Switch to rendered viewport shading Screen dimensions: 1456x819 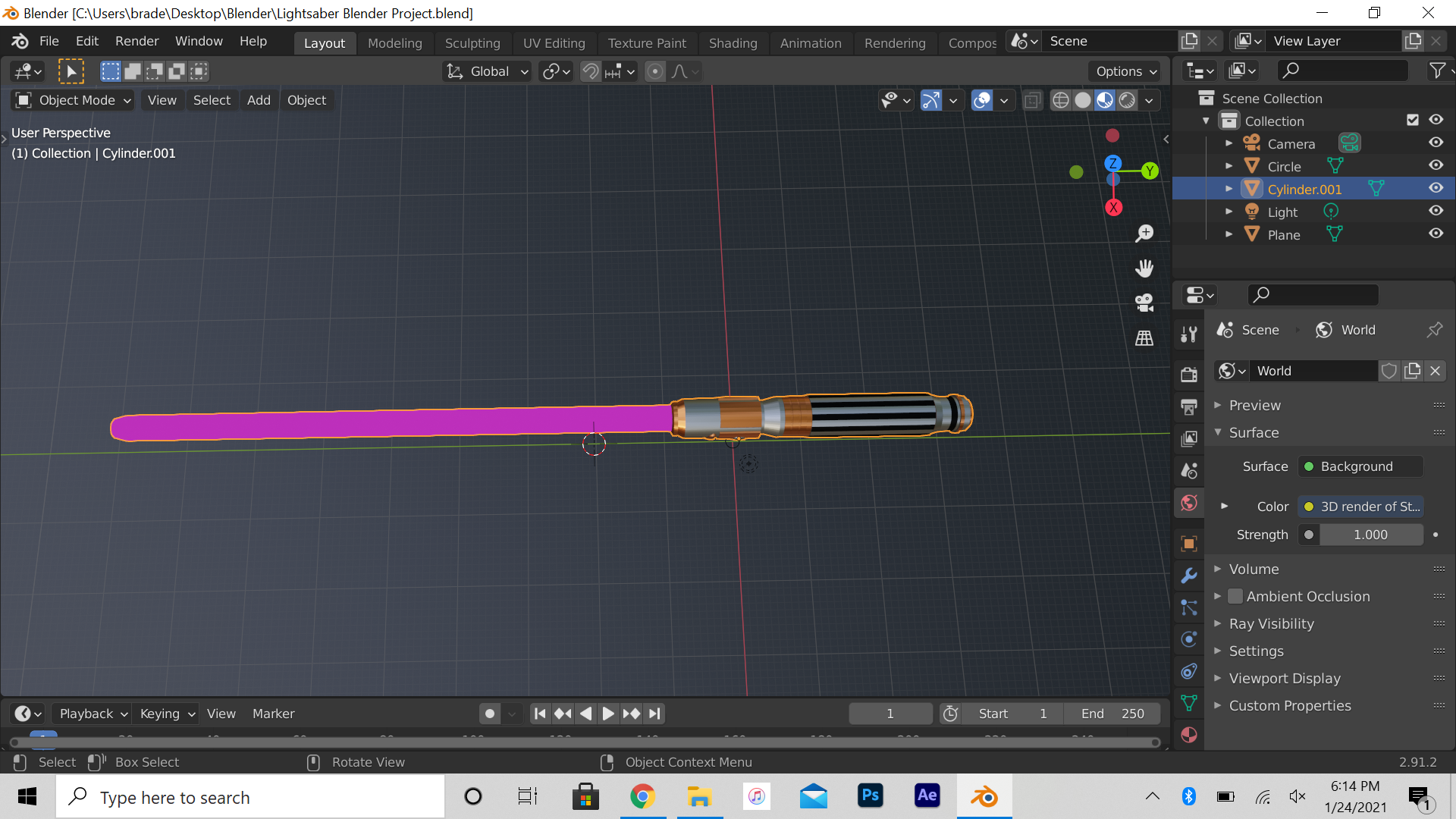[x=1128, y=100]
